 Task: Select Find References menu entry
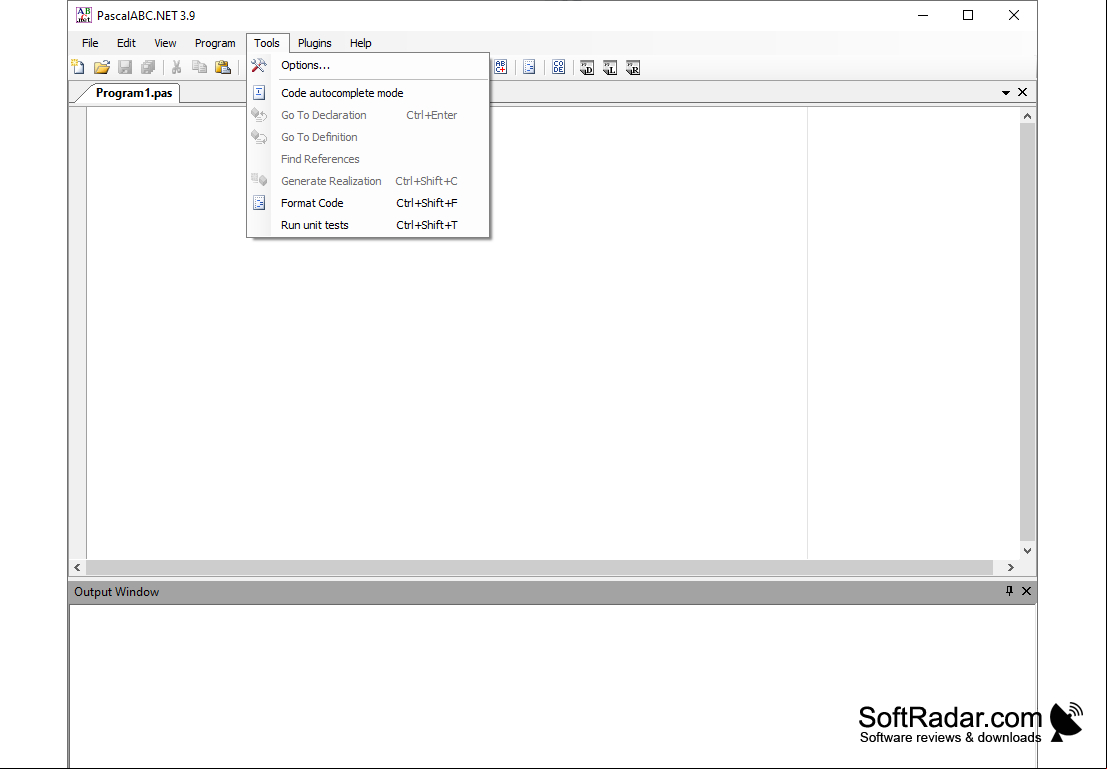(368, 159)
